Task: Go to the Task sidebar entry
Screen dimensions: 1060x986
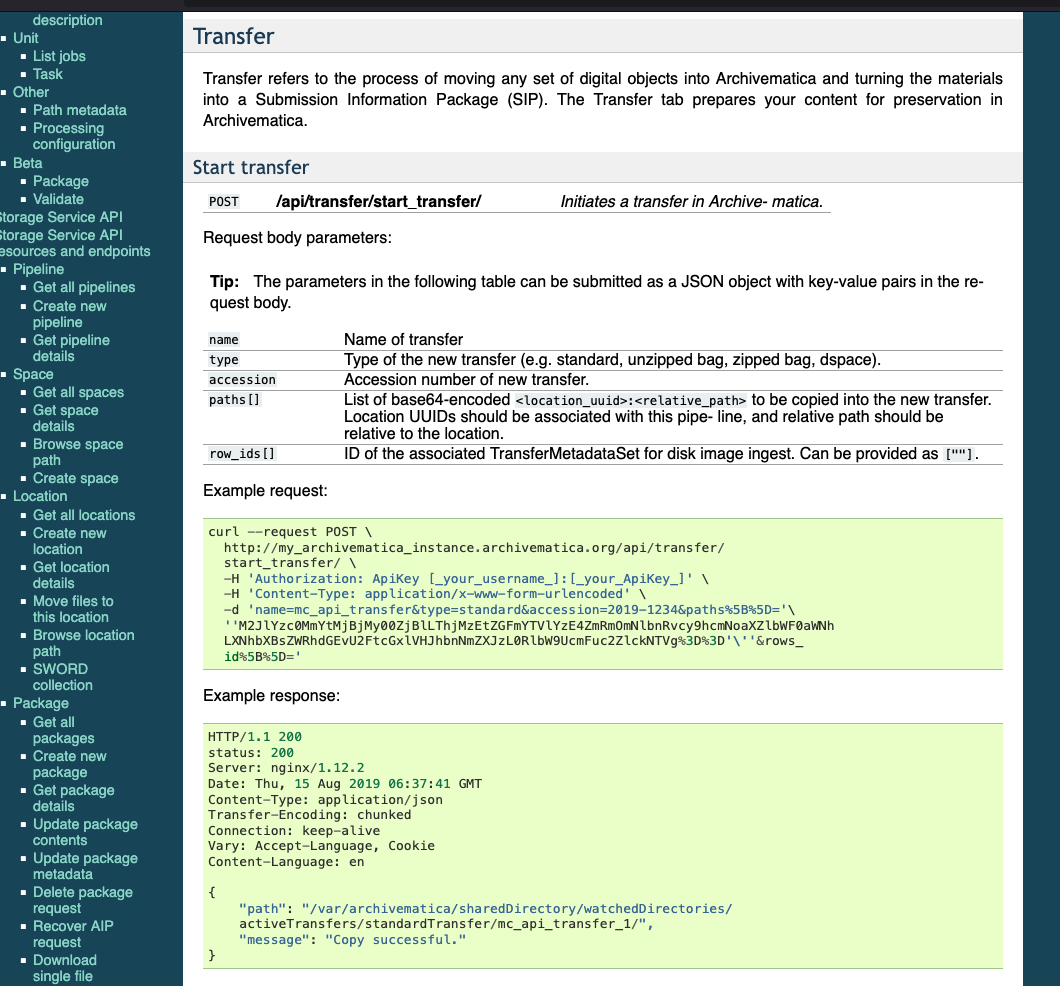Action: (47, 74)
